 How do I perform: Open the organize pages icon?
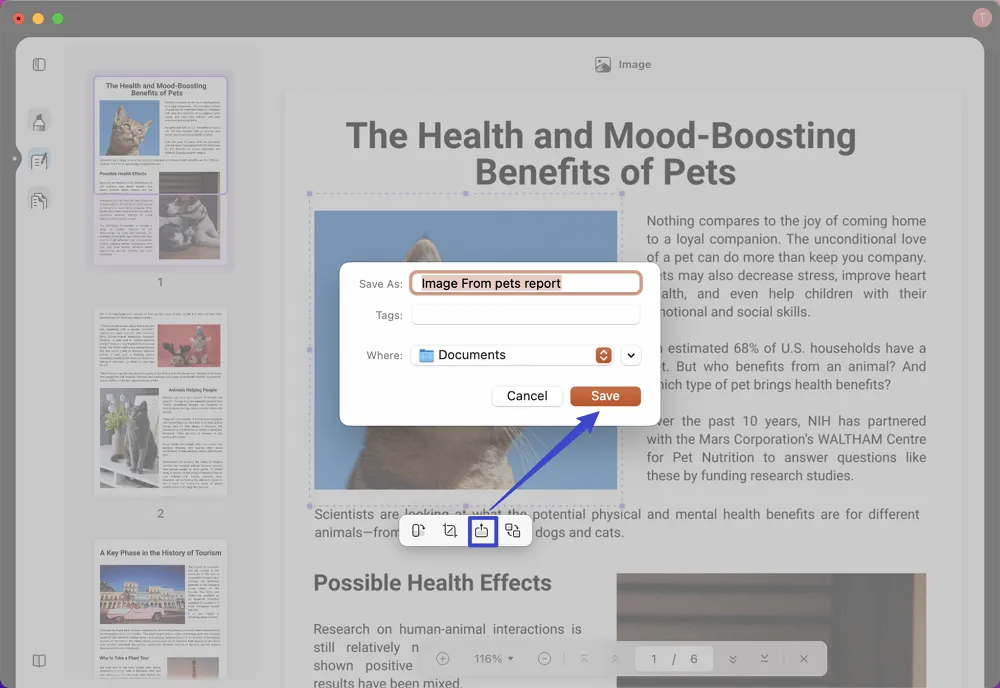[x=39, y=201]
